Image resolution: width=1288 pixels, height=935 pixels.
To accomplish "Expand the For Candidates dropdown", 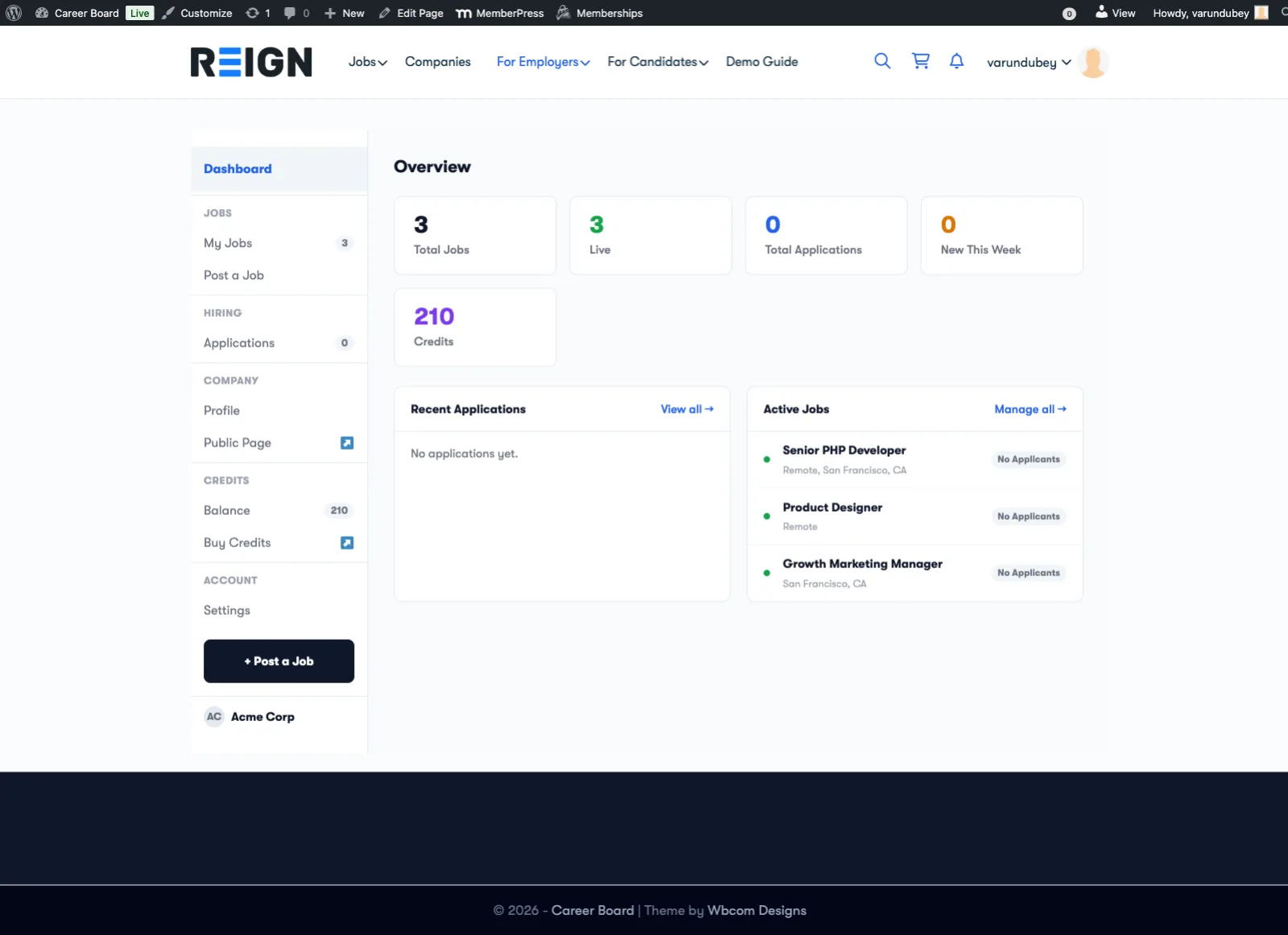I will pyautogui.click(x=658, y=62).
